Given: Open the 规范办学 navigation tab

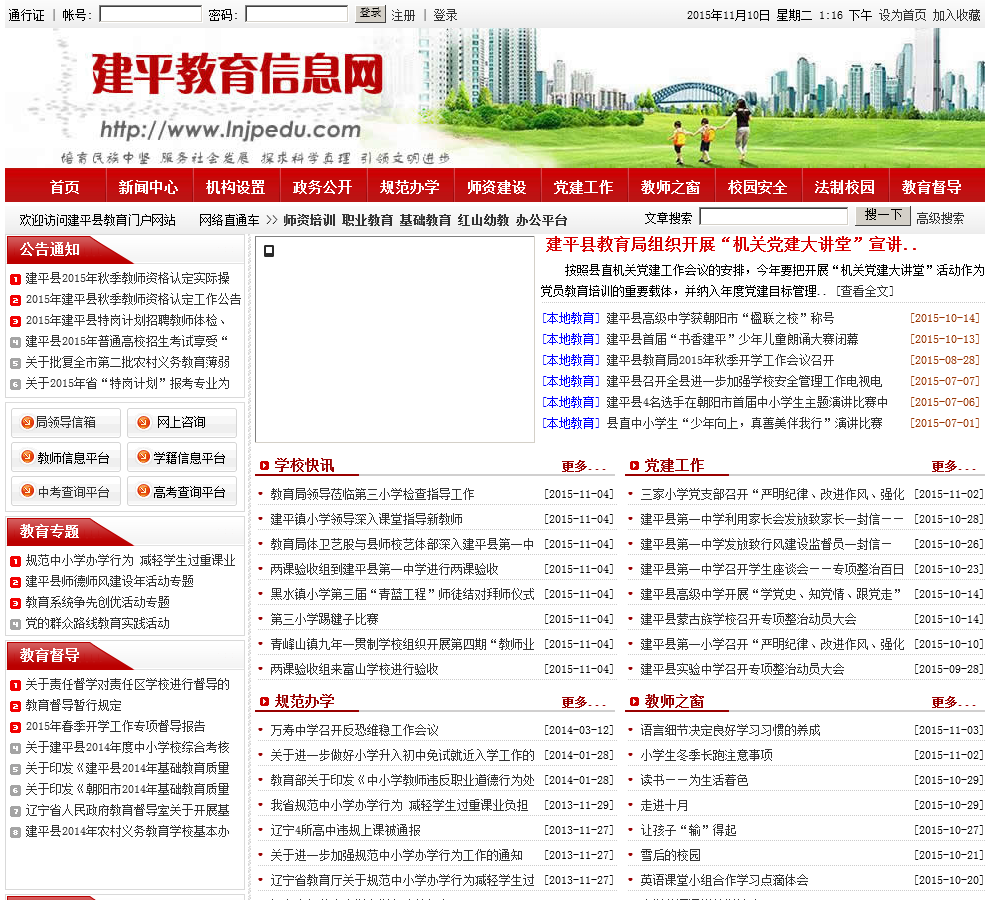Looking at the screenshot, I should tap(410, 187).
